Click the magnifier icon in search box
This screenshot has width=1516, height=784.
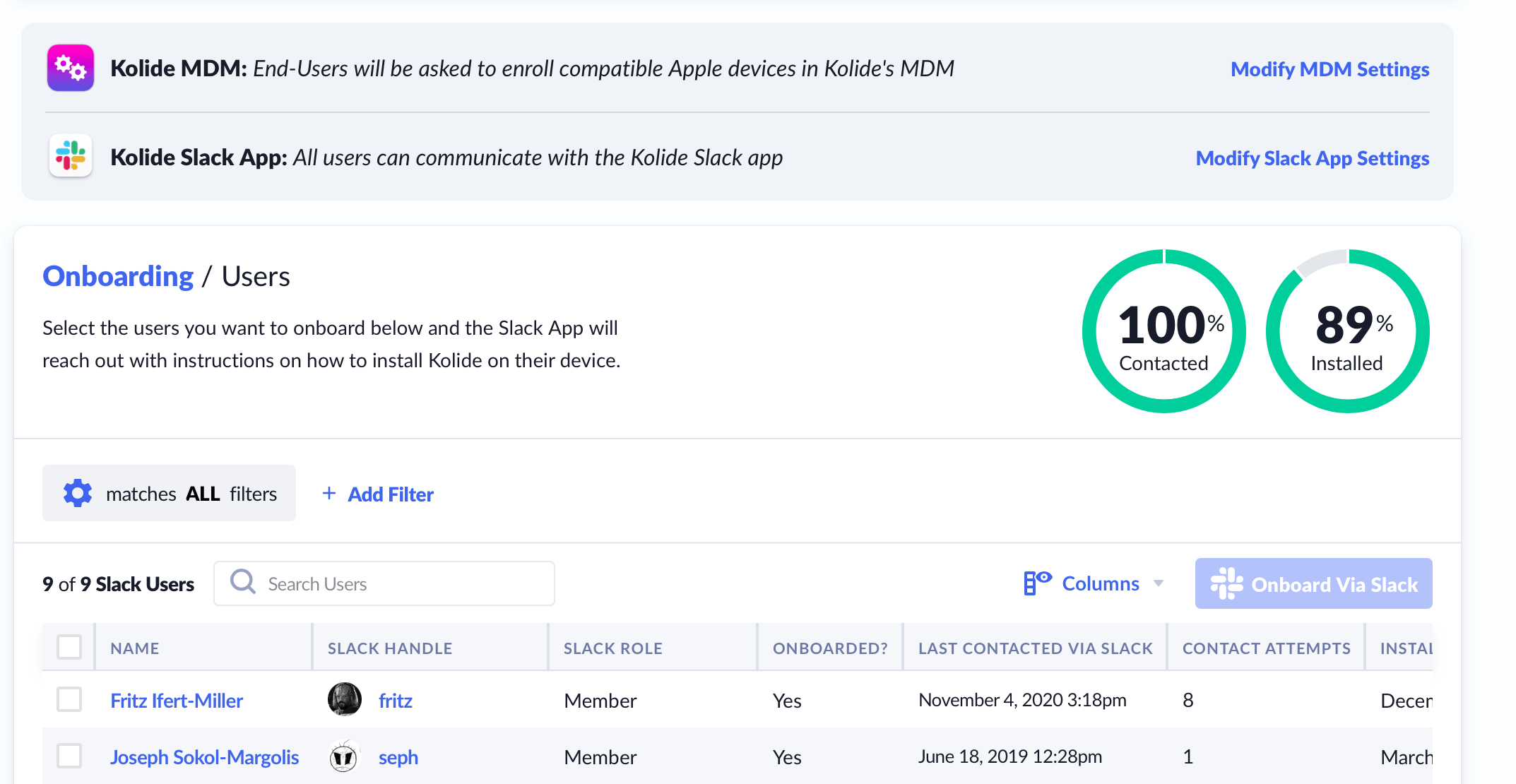point(243,583)
